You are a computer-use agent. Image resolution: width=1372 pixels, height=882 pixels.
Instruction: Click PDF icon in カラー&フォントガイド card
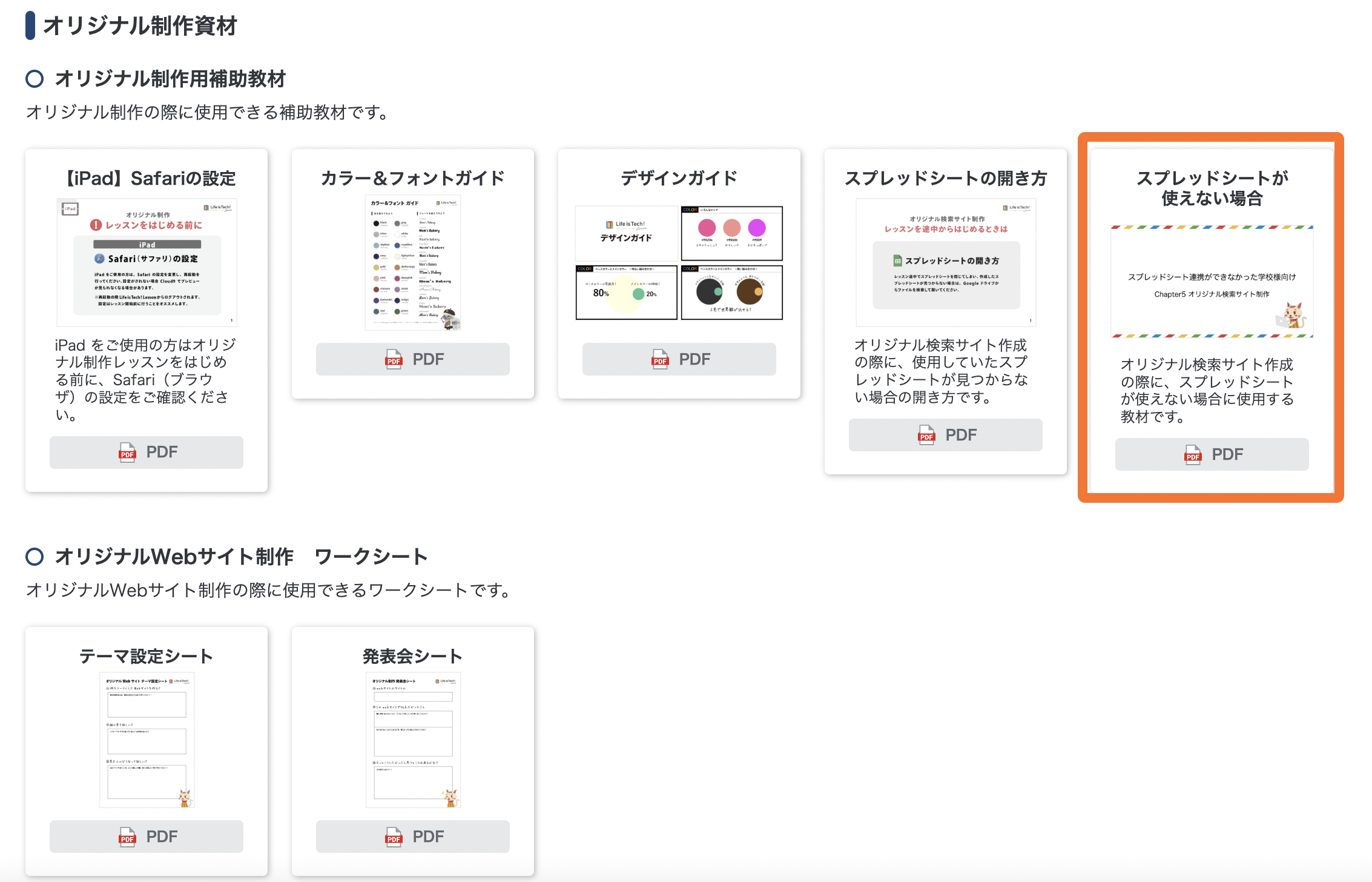394,359
